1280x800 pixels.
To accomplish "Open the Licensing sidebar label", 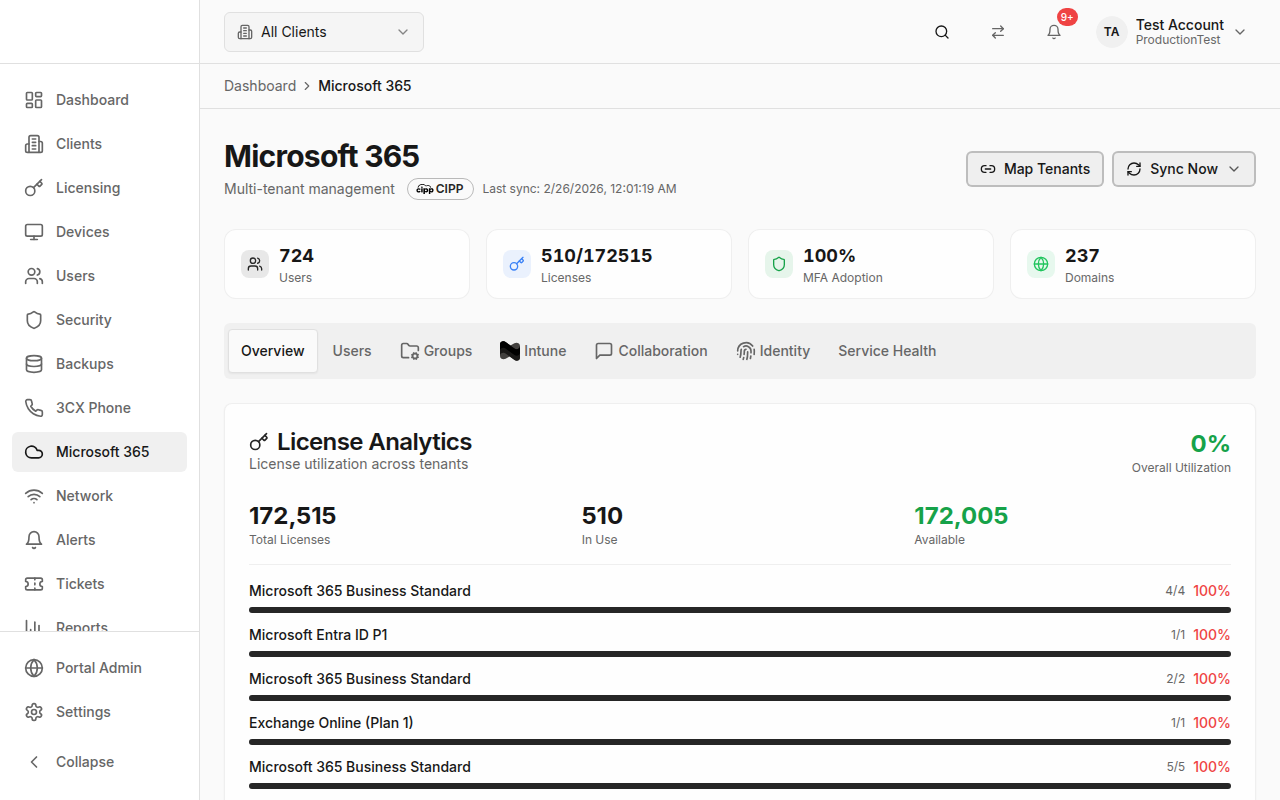I will pyautogui.click(x=88, y=188).
